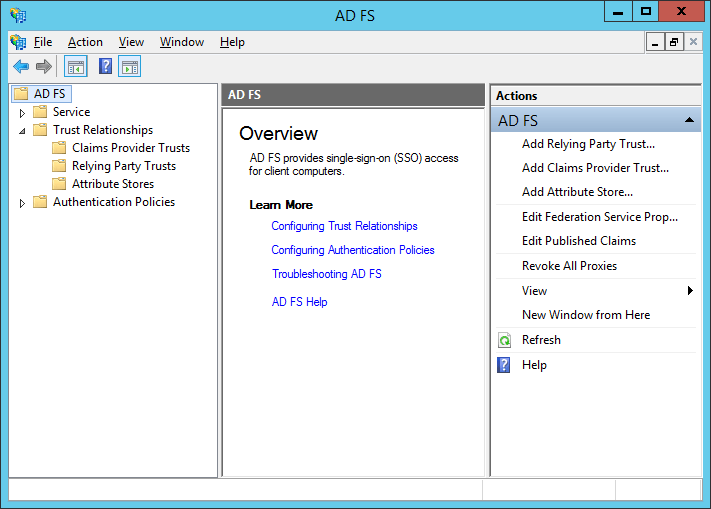Click Revoke All Proxies action
This screenshot has height=509, width=711.
click(569, 266)
